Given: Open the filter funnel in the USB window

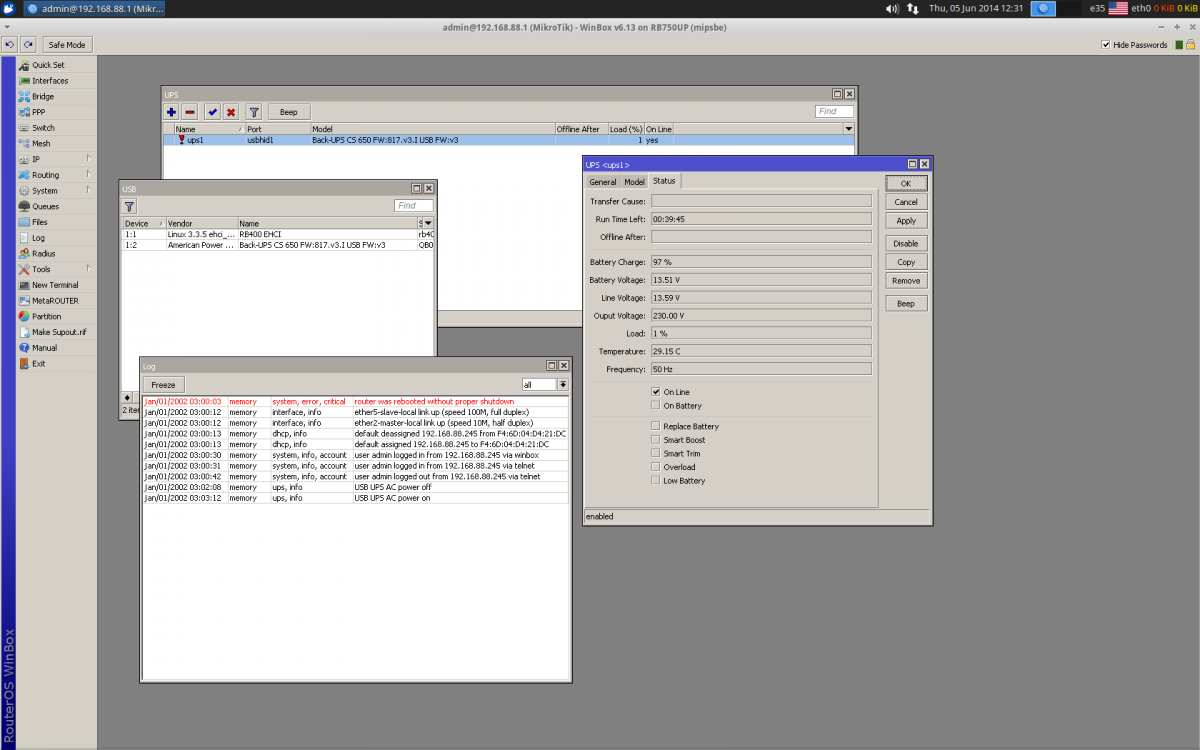Looking at the screenshot, I should (130, 205).
